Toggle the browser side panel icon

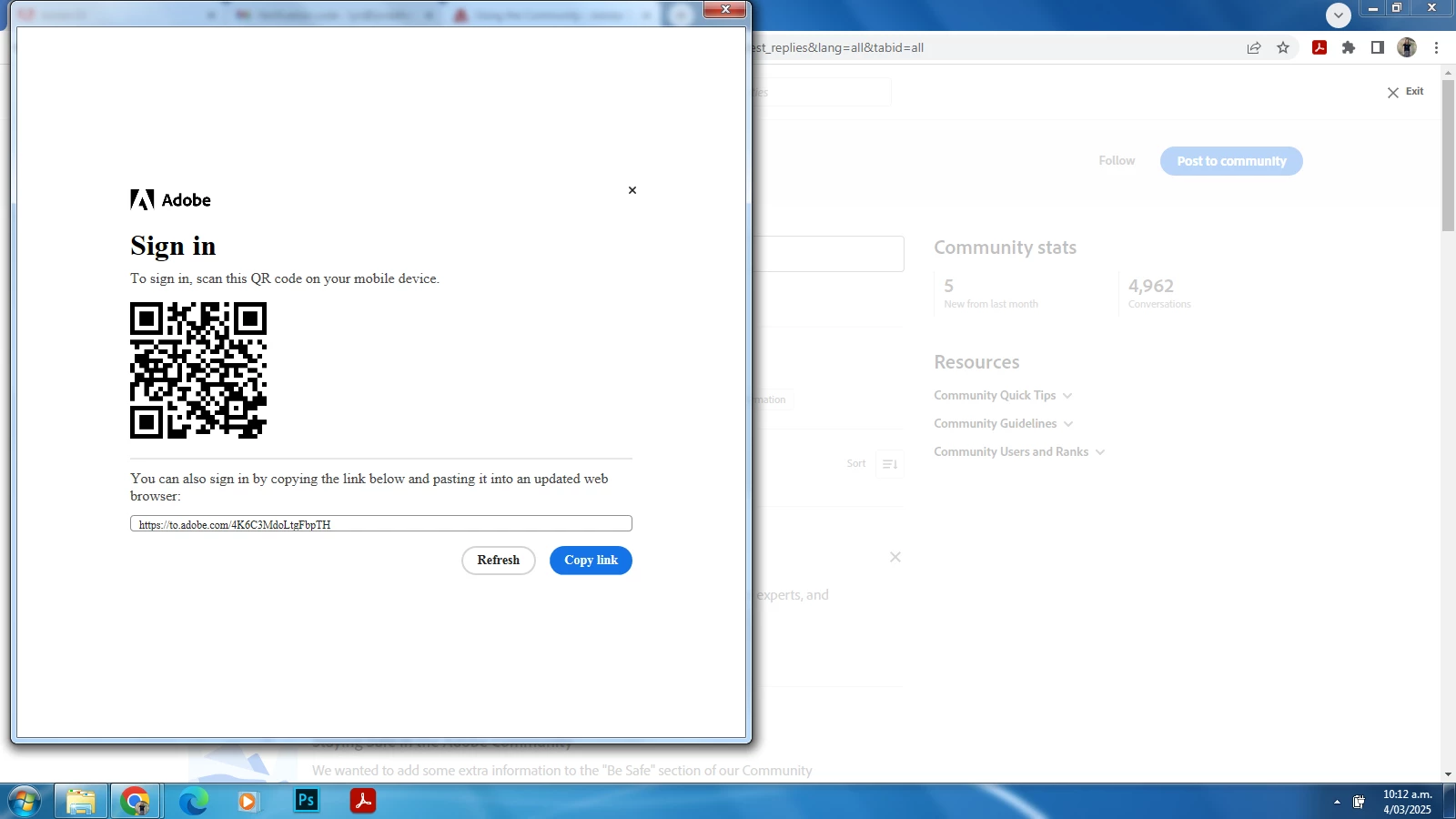click(x=1378, y=47)
